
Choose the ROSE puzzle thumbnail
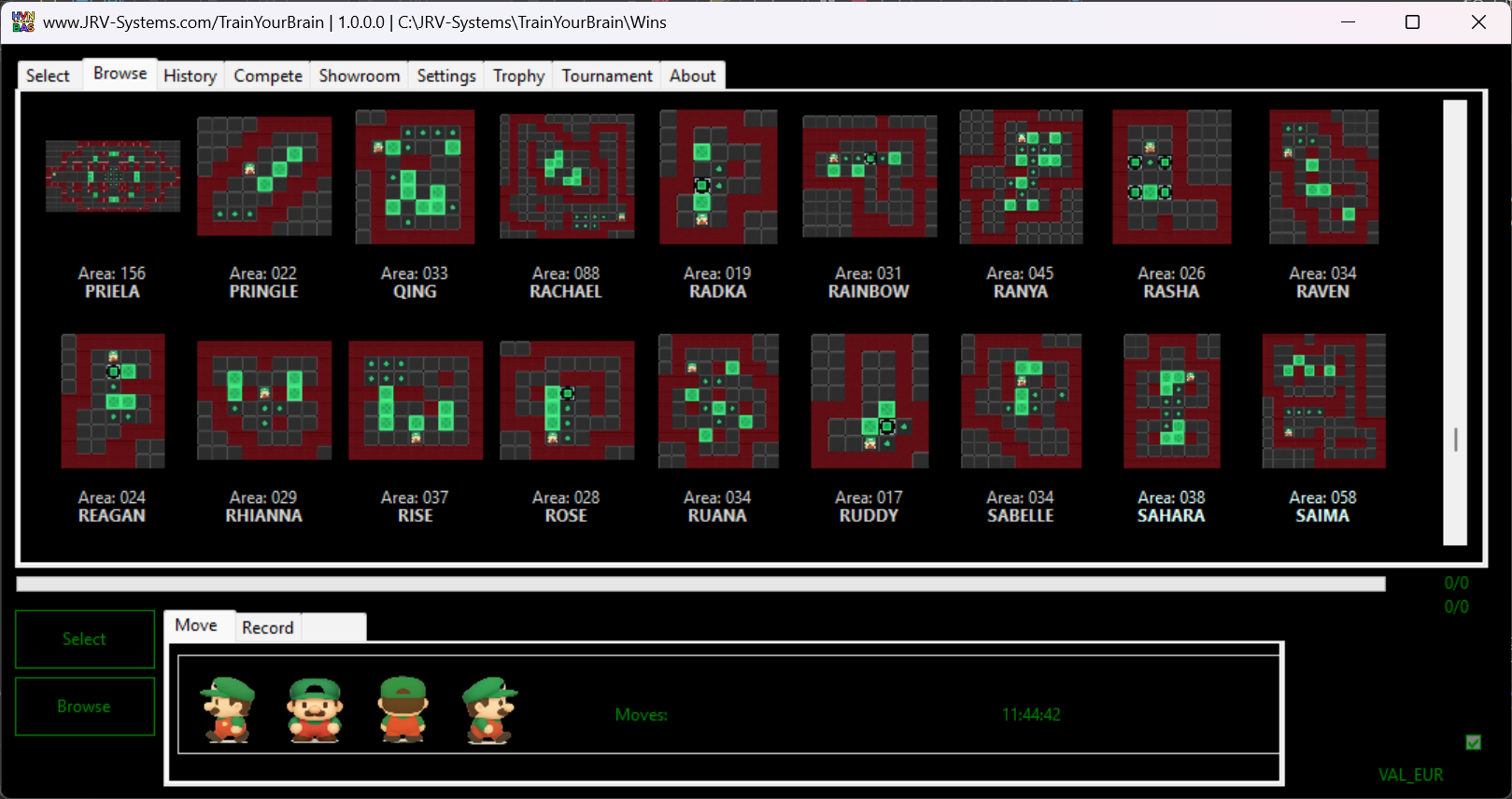click(x=567, y=400)
